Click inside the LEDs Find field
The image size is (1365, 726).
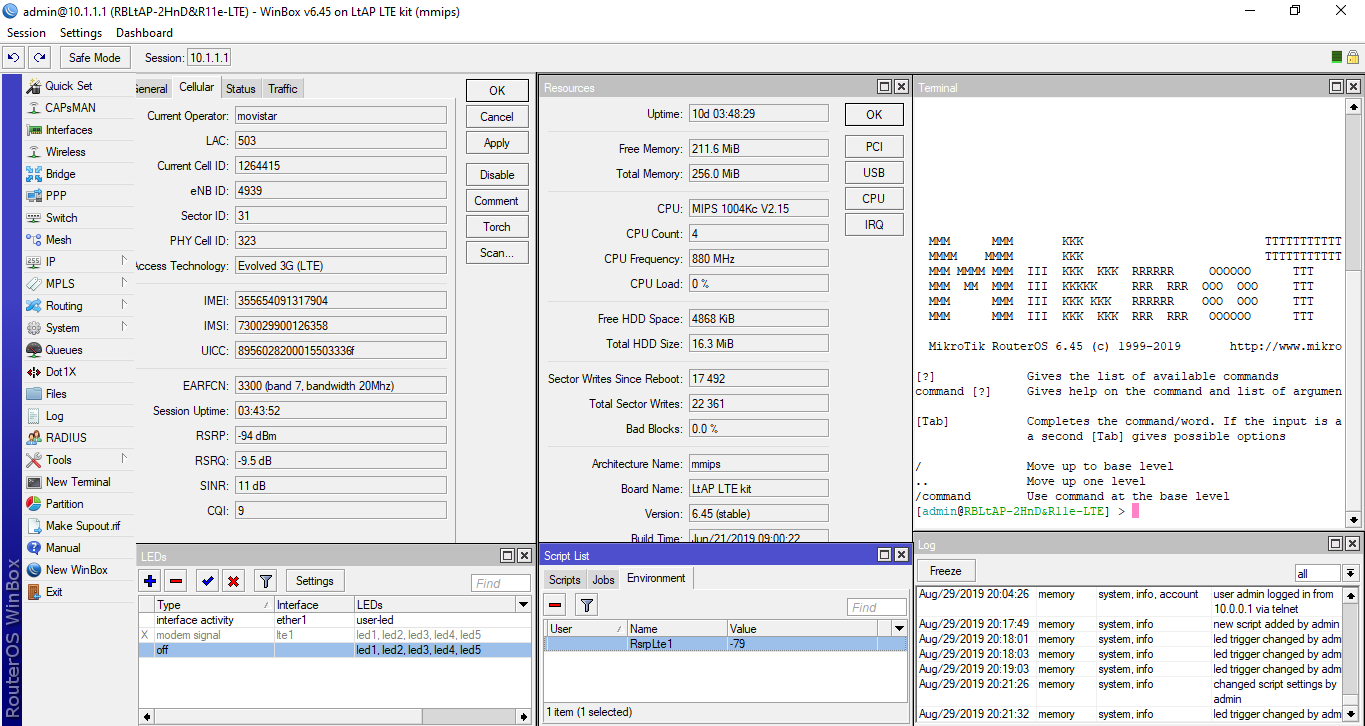coord(500,582)
